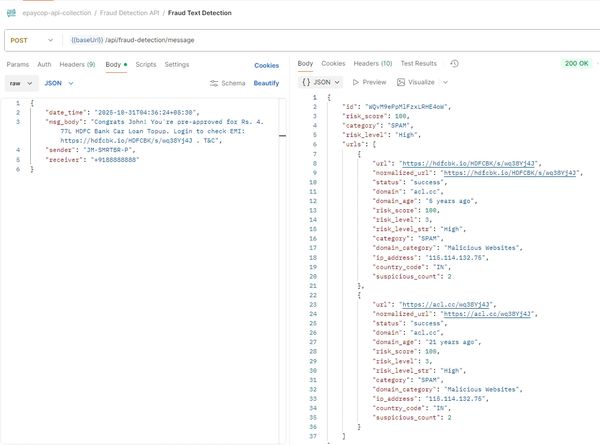This screenshot has width=600, height=445.
Task: Switch to the response Headers (10) tab
Action: coord(373,64)
